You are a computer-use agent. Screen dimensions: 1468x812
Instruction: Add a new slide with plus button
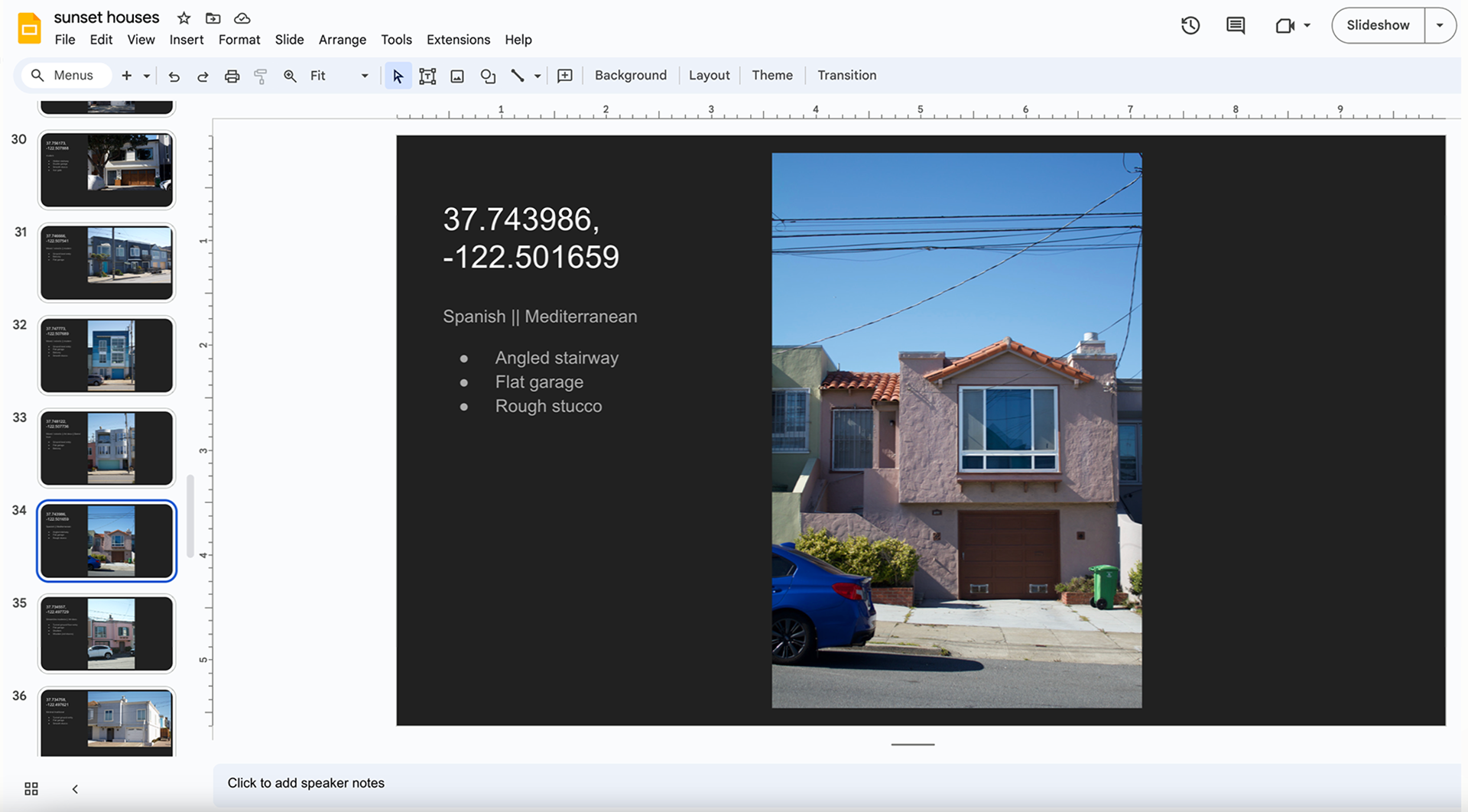[x=127, y=76]
